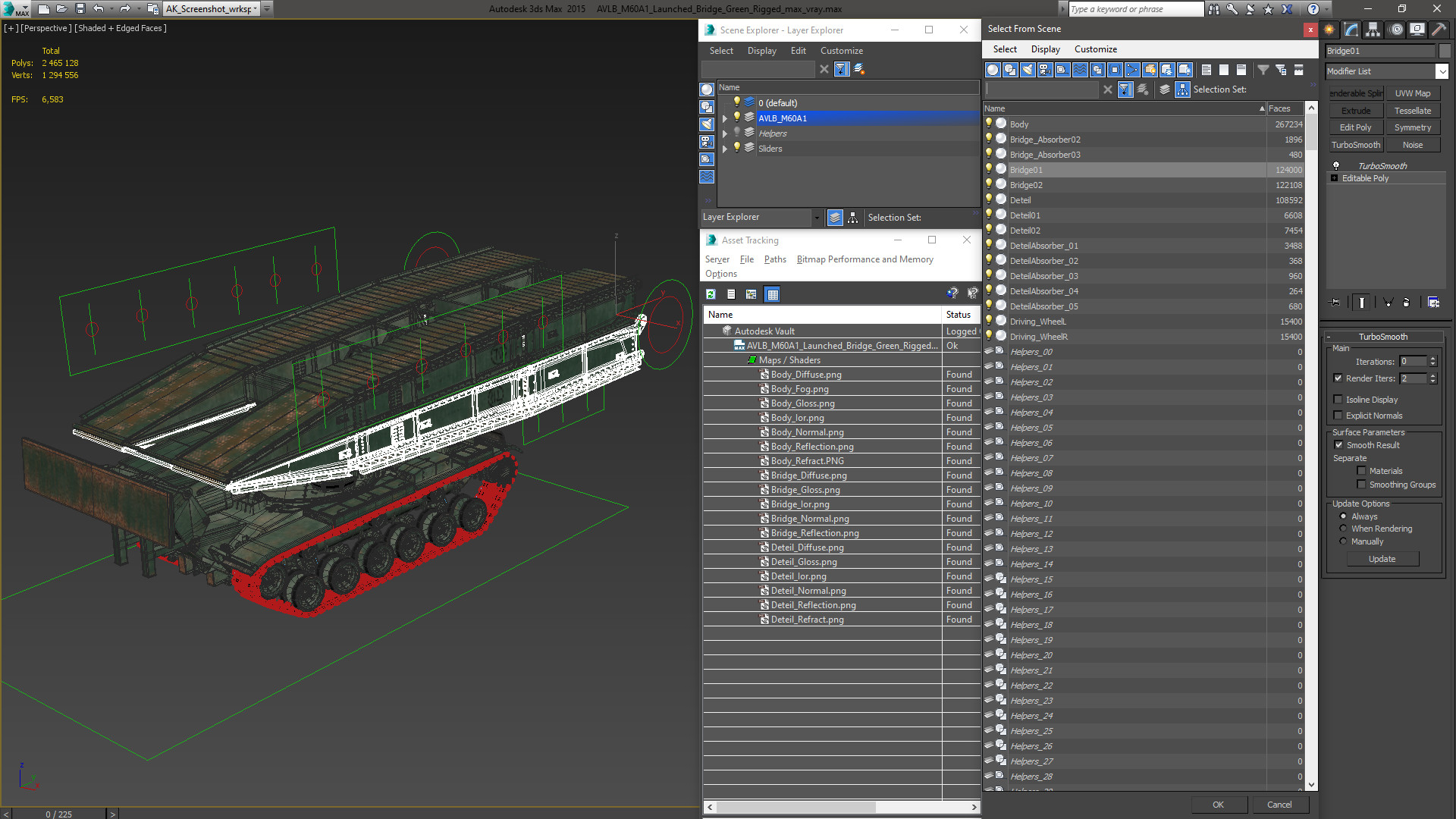This screenshot has width=1456, height=819.
Task: Open the Motion command panel tab
Action: [x=1396, y=30]
